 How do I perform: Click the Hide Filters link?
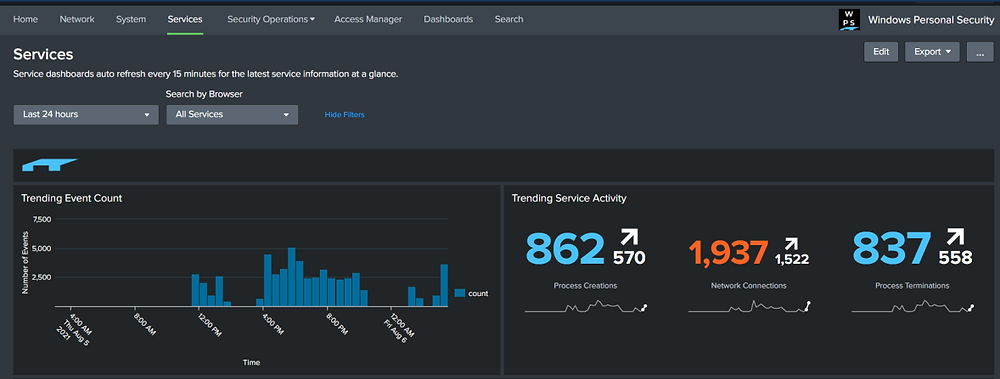344,115
